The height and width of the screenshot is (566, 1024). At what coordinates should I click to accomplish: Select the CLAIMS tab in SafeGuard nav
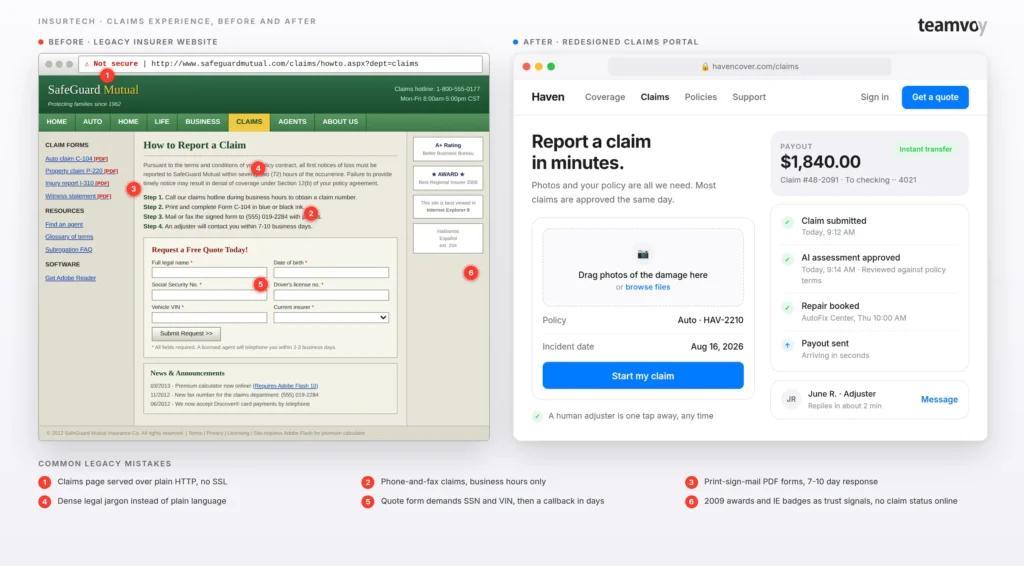249,121
